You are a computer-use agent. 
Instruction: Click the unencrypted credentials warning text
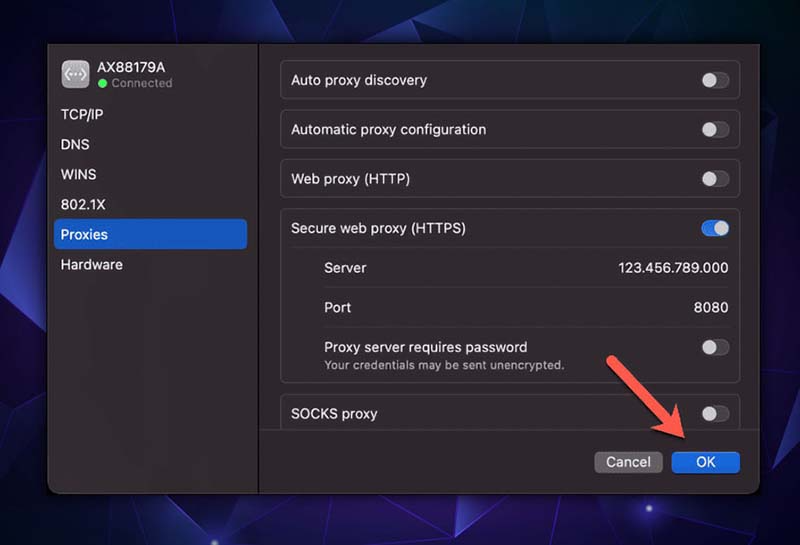click(444, 365)
